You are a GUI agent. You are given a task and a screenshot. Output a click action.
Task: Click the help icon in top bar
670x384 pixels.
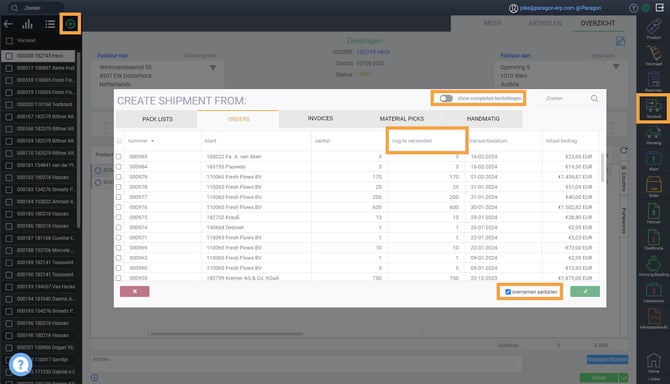pos(633,8)
